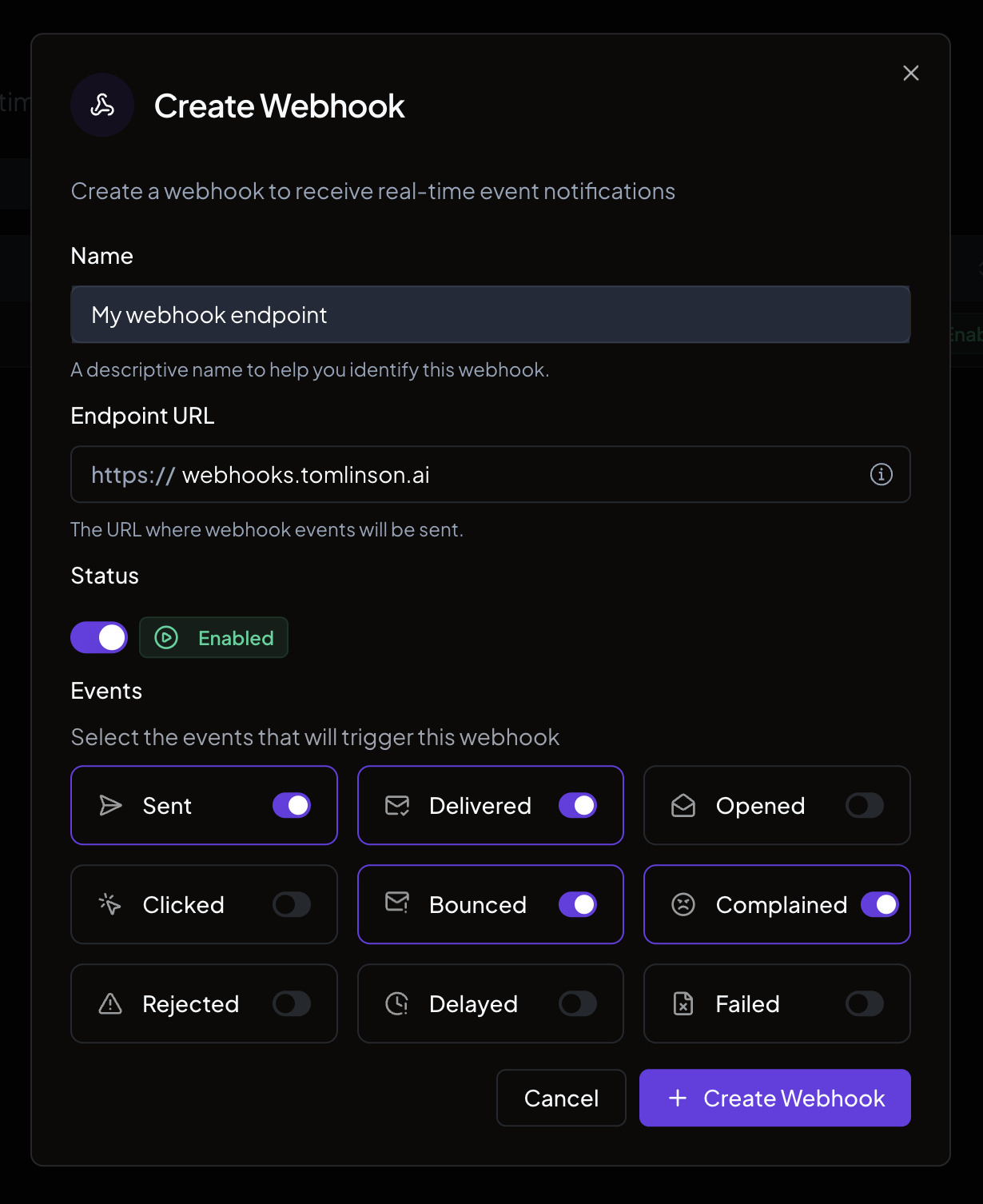Click the info icon in the Endpoint URL field
983x1204 pixels.
click(x=881, y=474)
